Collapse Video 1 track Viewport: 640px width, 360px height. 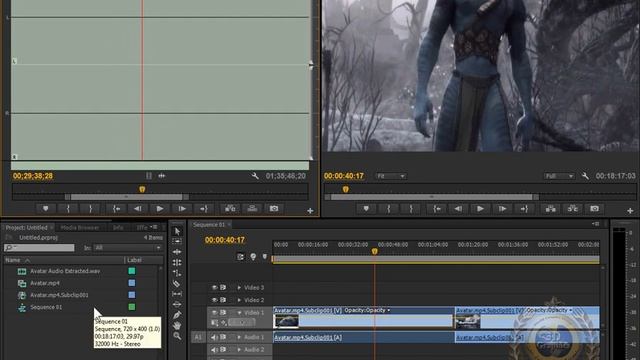[x=239, y=313]
